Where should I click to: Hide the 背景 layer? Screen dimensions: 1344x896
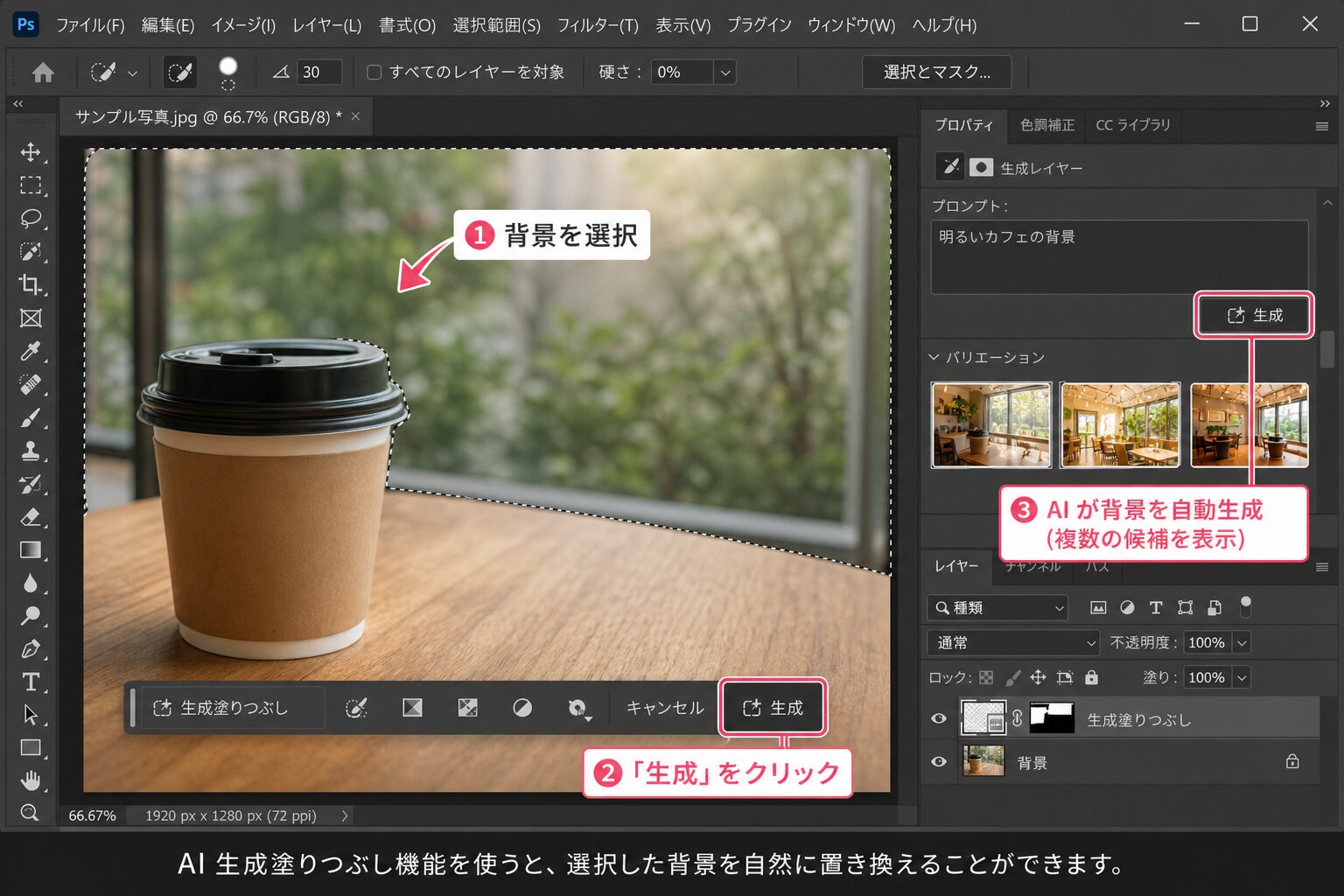point(939,761)
